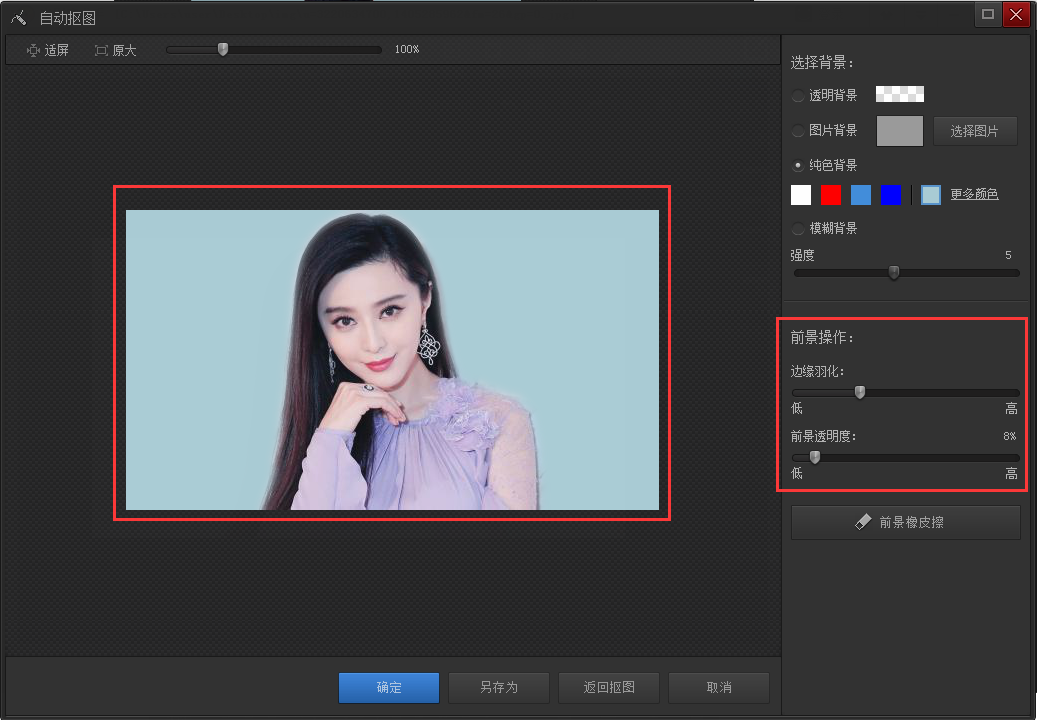The image size is (1037, 720).
Task: Click the actual size (原大) icon
Action: pyautogui.click(x=101, y=49)
